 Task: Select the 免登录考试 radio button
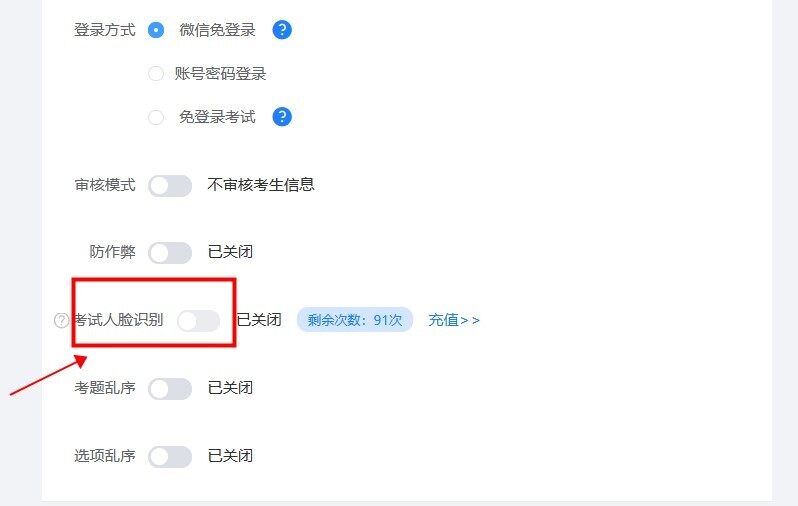[x=156, y=117]
